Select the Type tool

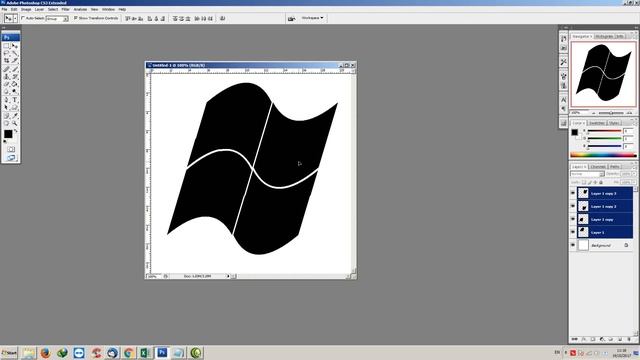click(15, 100)
